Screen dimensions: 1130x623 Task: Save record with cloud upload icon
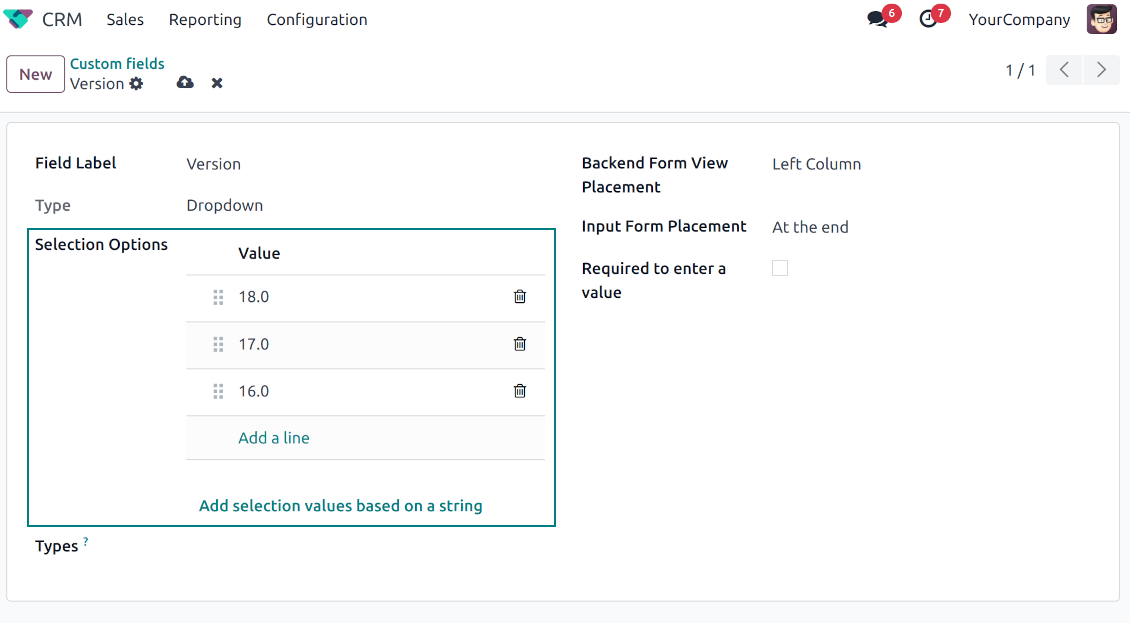pos(185,83)
